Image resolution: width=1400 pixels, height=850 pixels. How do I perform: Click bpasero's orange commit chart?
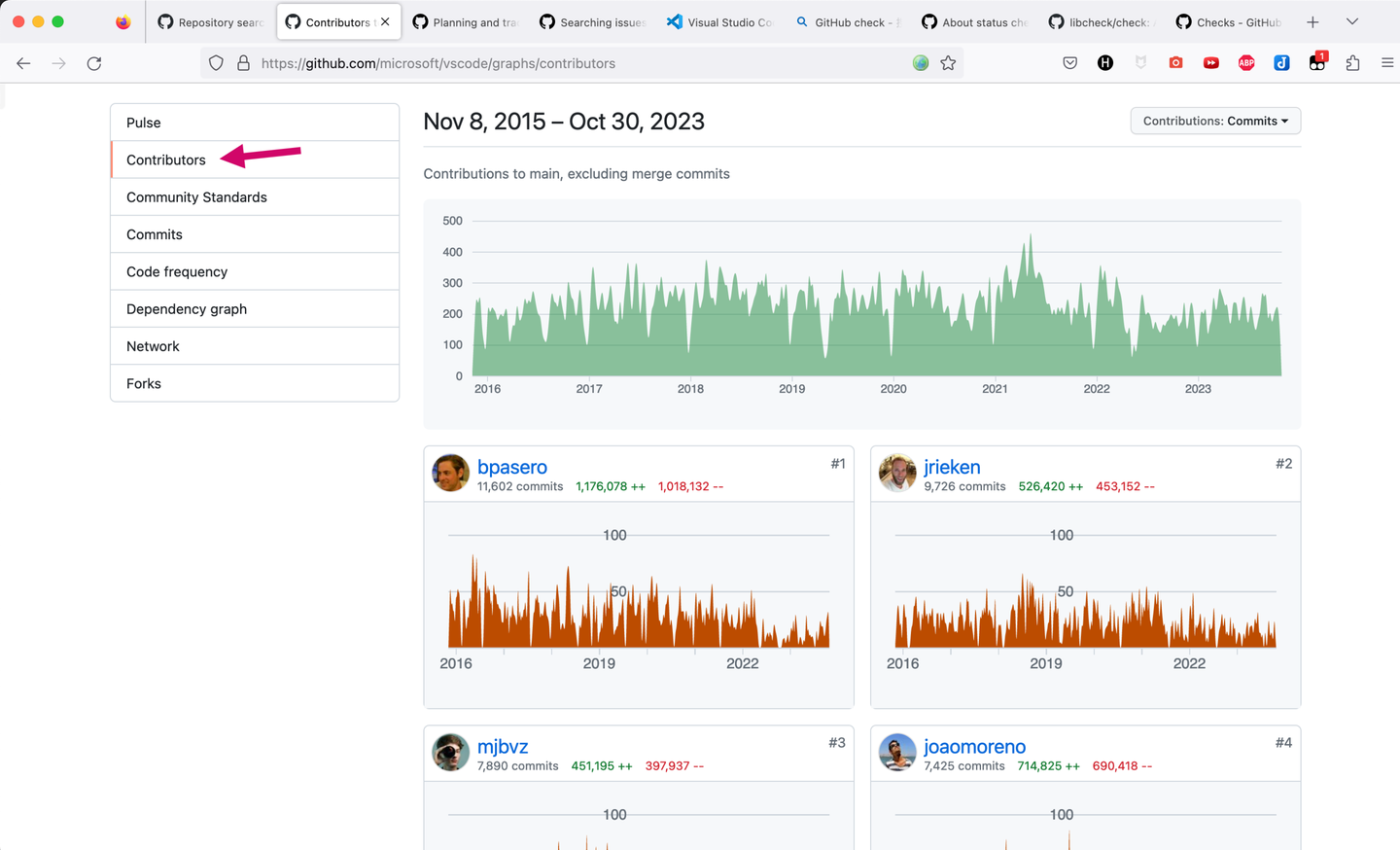[x=639, y=601]
